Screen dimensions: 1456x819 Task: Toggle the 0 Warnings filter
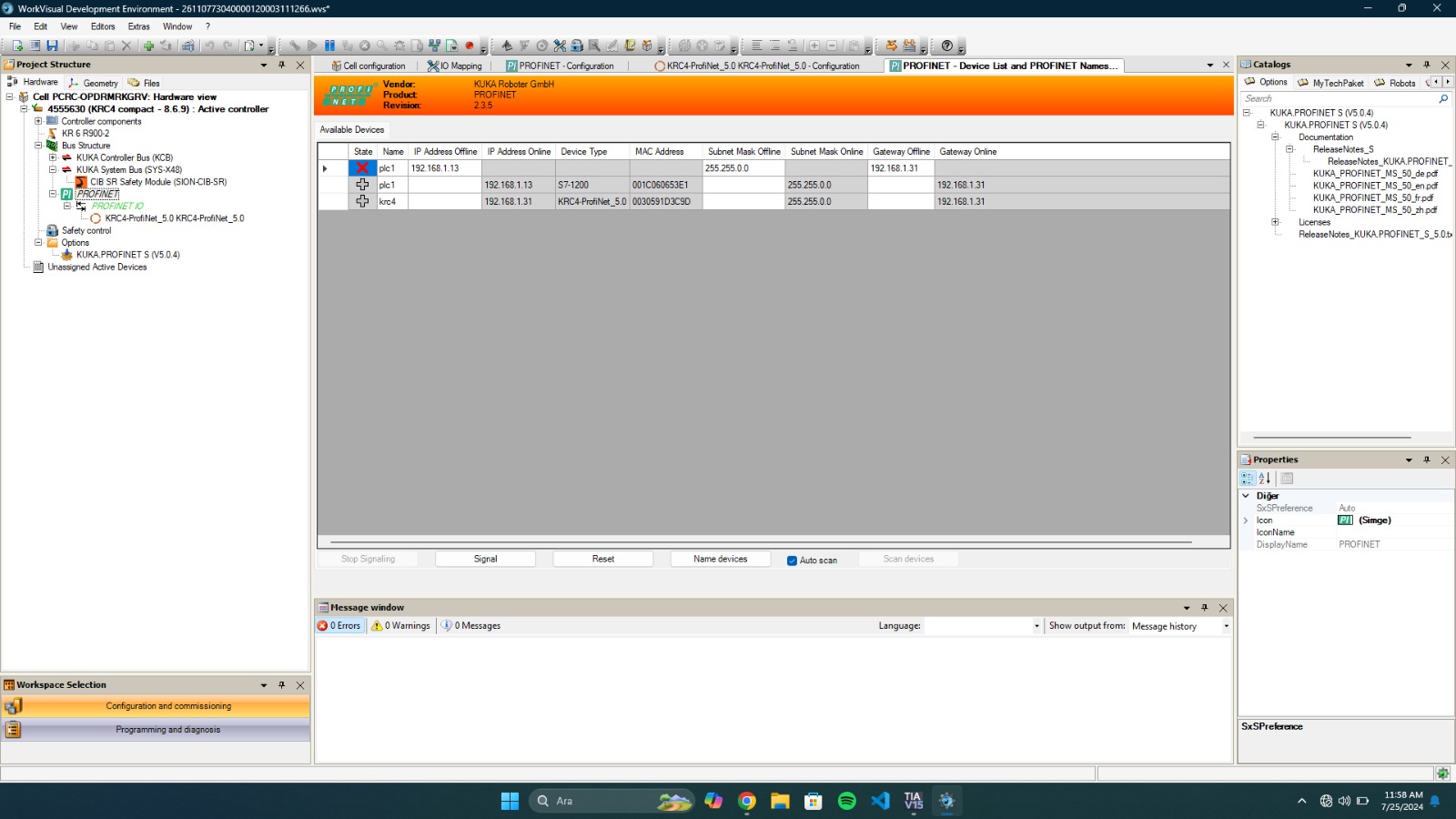pos(400,626)
